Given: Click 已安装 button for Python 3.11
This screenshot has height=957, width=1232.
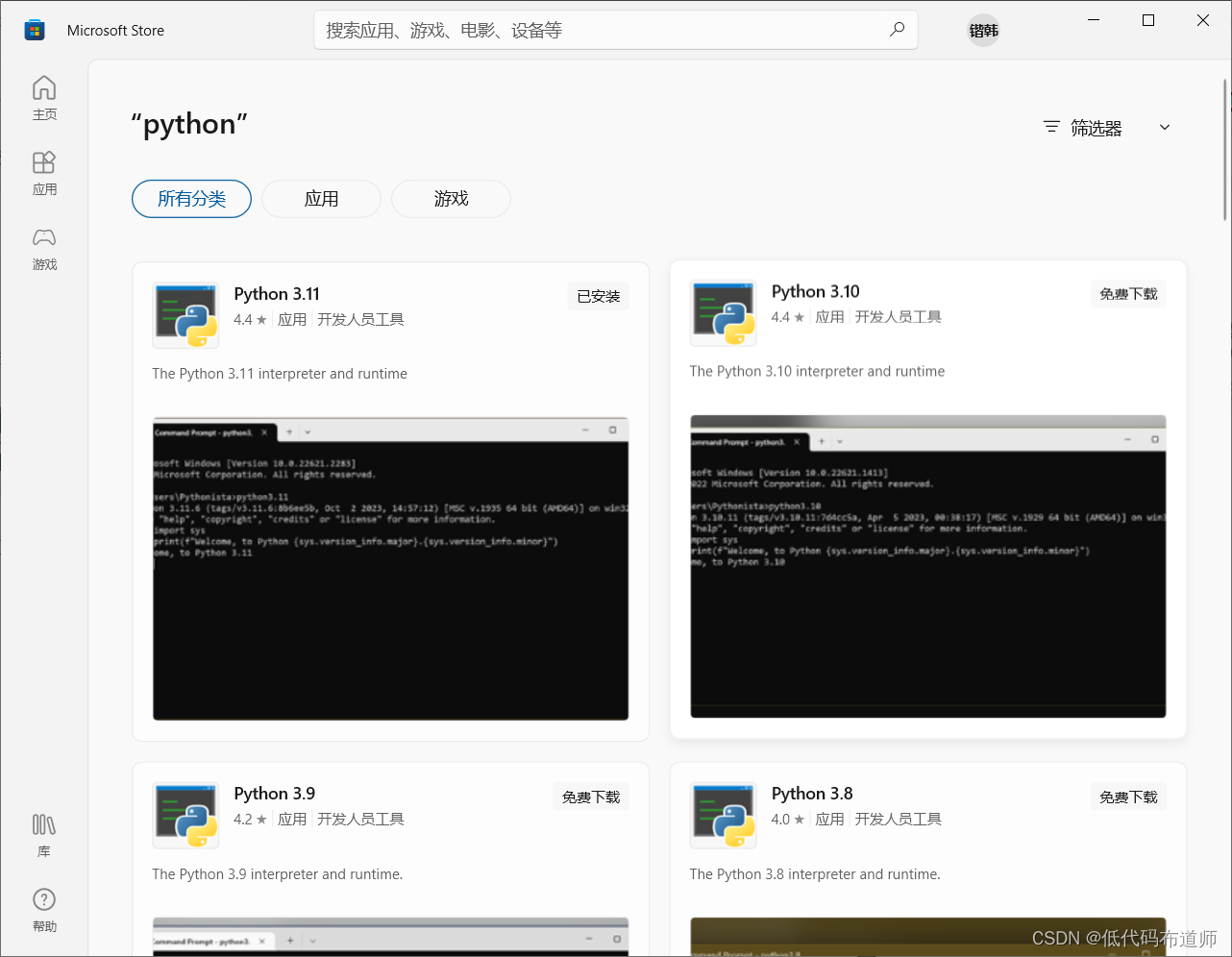Looking at the screenshot, I should tap(598, 296).
